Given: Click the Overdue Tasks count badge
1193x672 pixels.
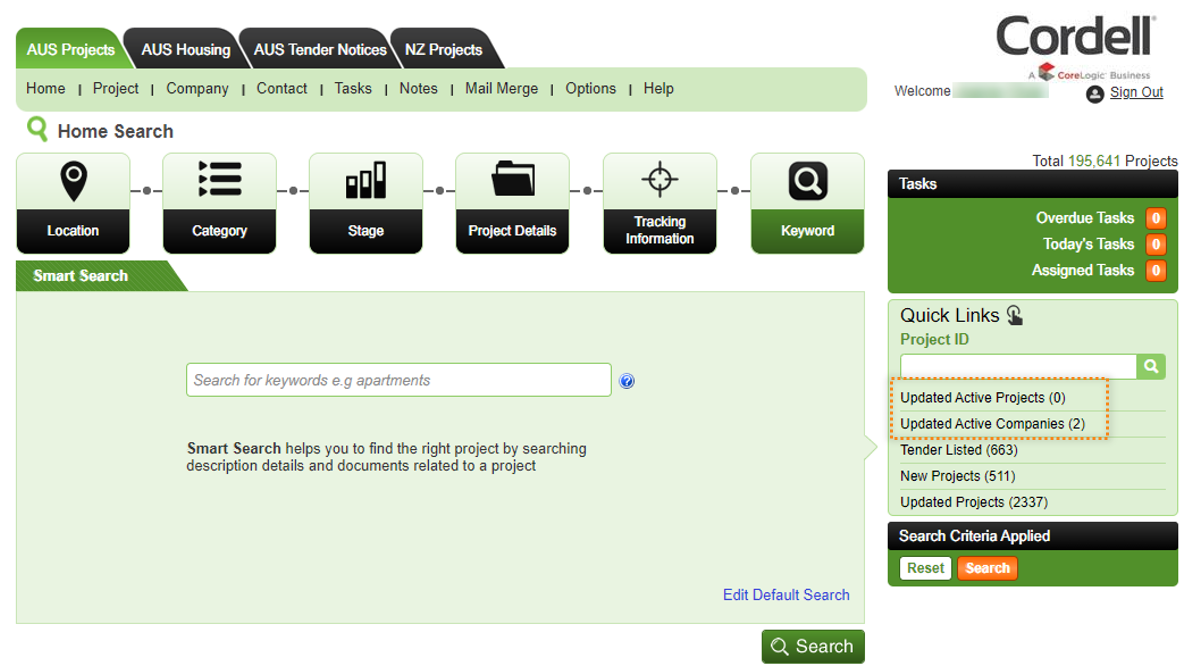Looking at the screenshot, I should [x=1156, y=218].
